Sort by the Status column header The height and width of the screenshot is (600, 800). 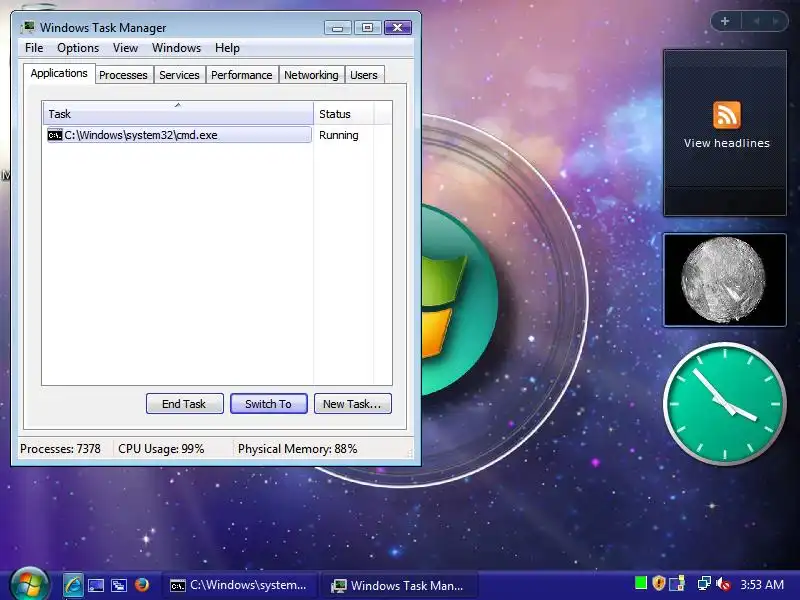pyautogui.click(x=344, y=113)
